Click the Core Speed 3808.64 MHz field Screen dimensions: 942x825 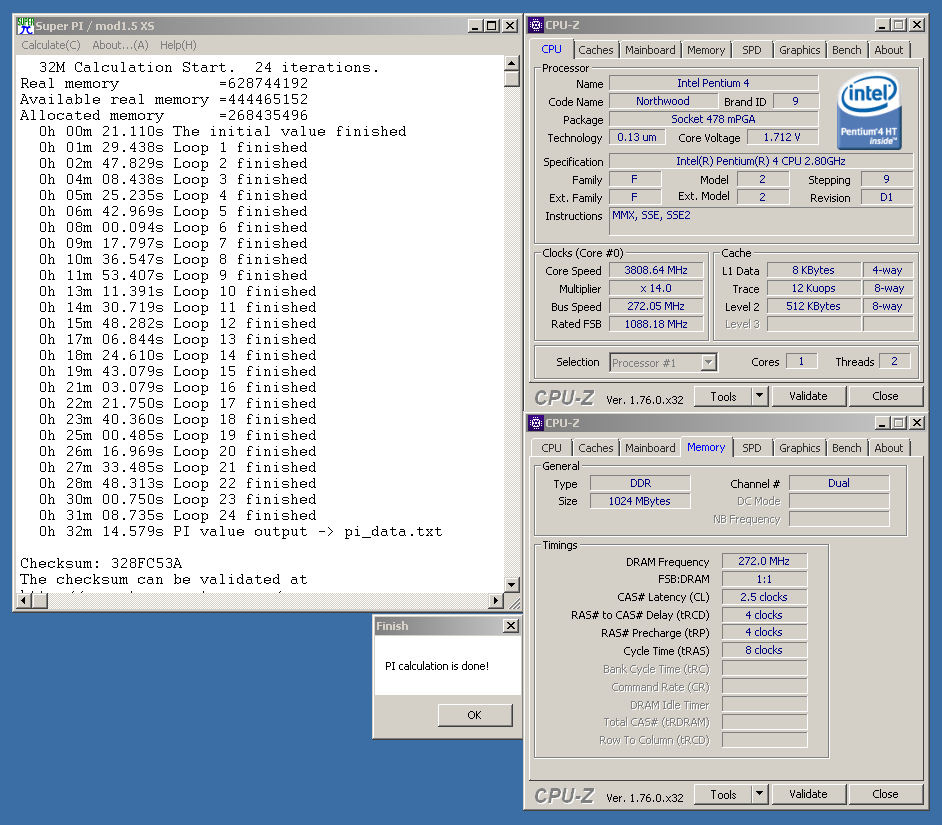coord(655,270)
